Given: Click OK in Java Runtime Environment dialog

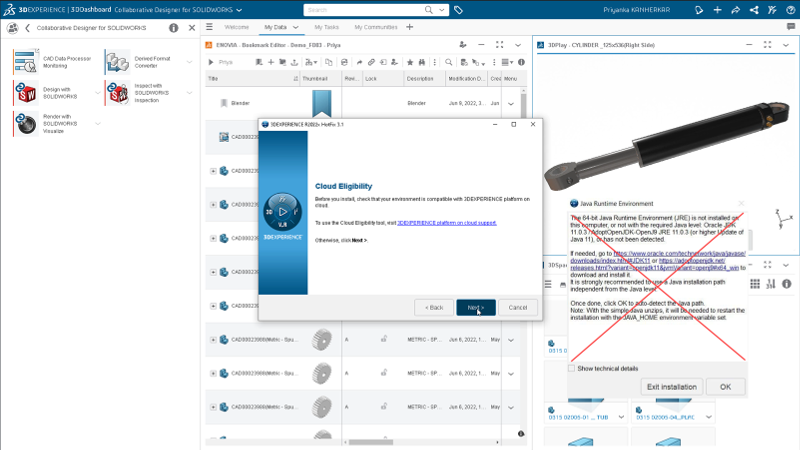Looking at the screenshot, I should click(x=726, y=387).
